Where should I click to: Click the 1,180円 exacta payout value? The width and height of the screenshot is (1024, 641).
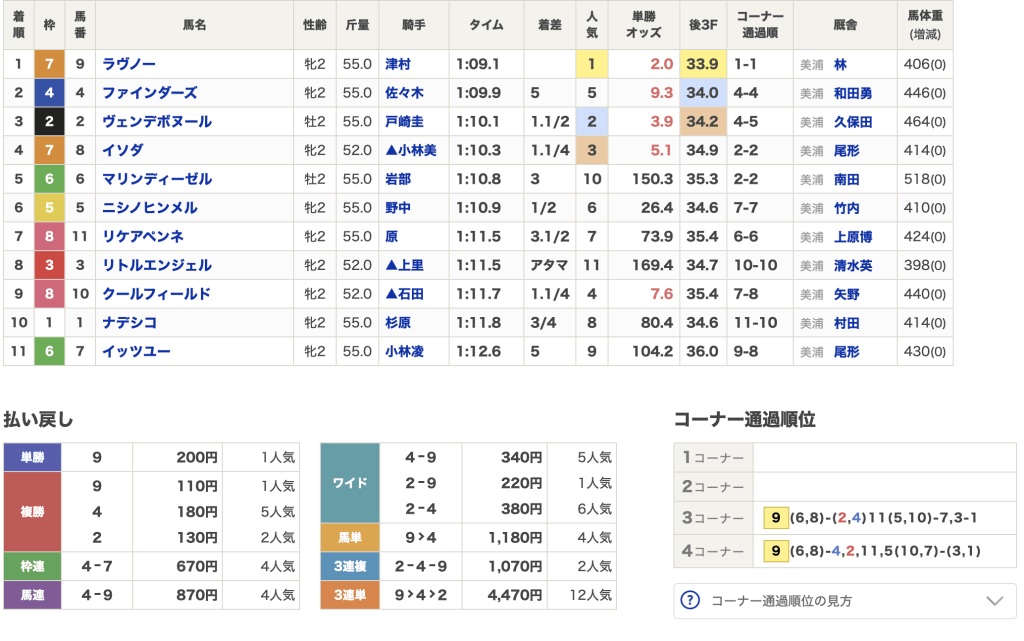(515, 538)
